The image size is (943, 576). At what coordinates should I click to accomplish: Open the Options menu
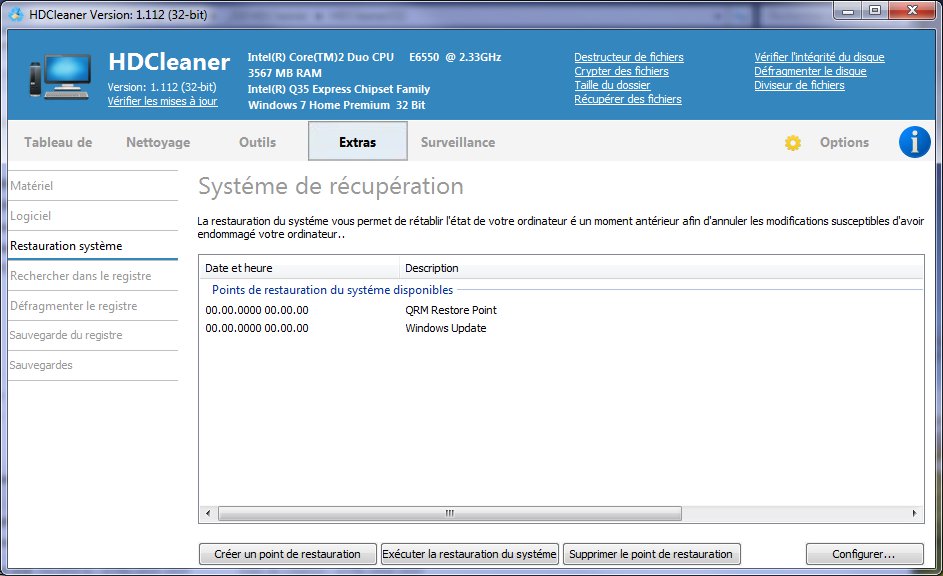pos(844,142)
